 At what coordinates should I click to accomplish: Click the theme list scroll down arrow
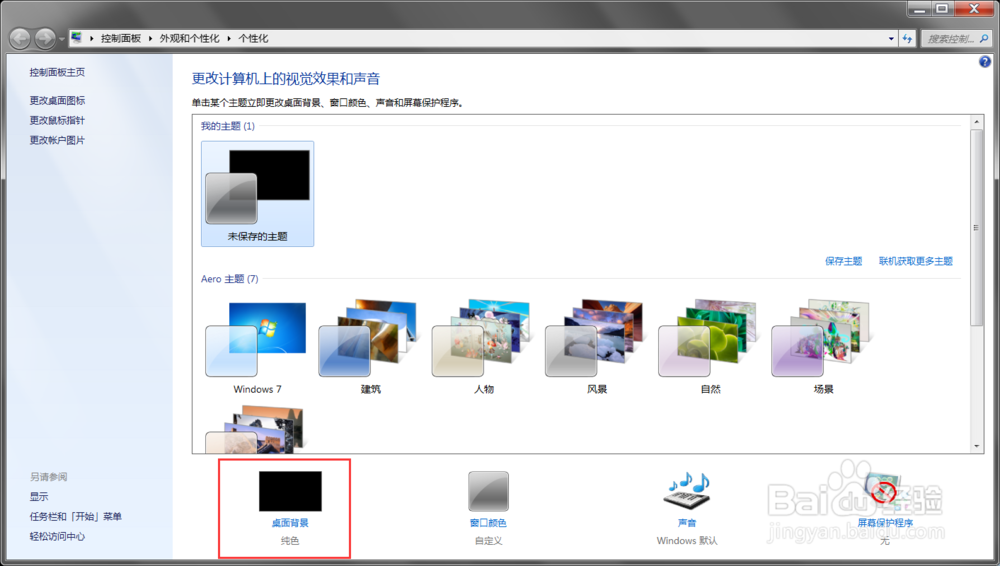click(976, 447)
